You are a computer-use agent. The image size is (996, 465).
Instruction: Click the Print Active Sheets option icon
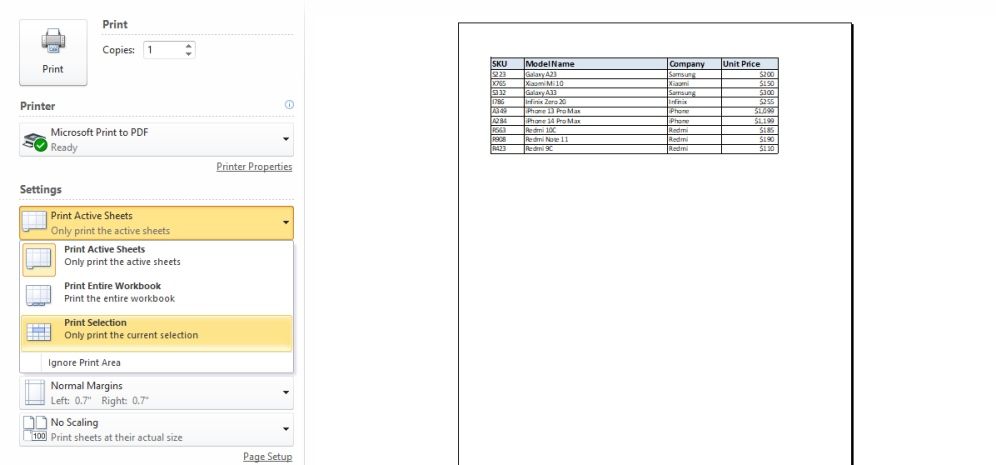(39, 259)
